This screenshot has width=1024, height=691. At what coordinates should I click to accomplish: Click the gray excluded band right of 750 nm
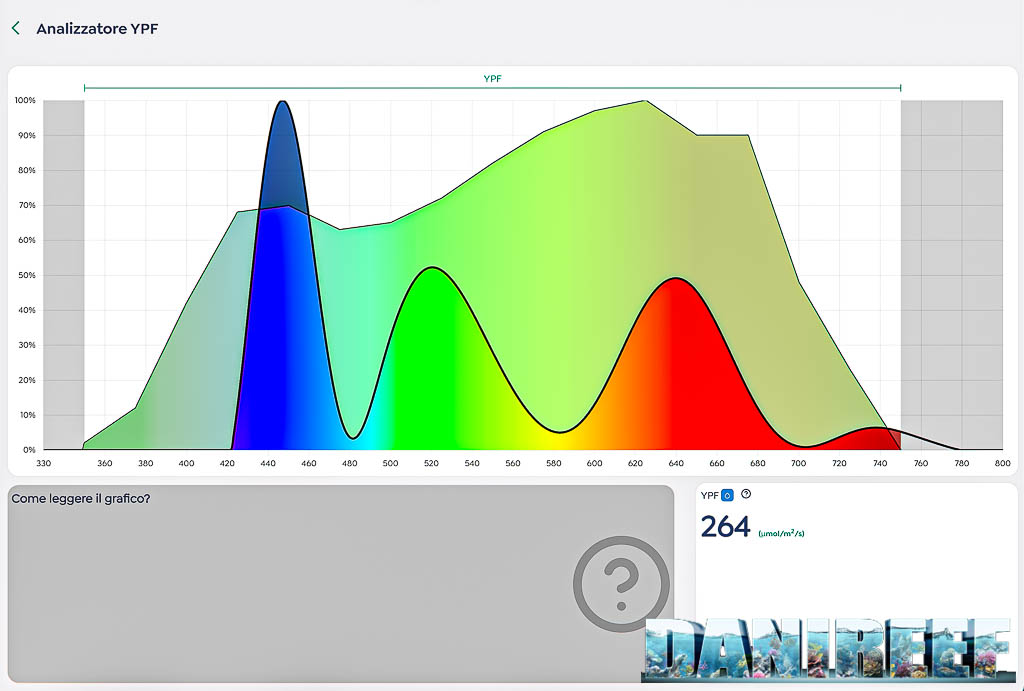tap(950, 270)
